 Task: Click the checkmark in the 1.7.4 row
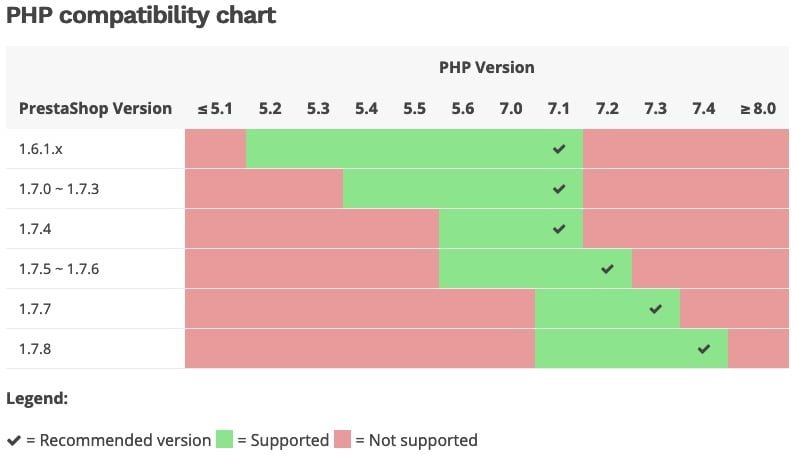point(559,229)
